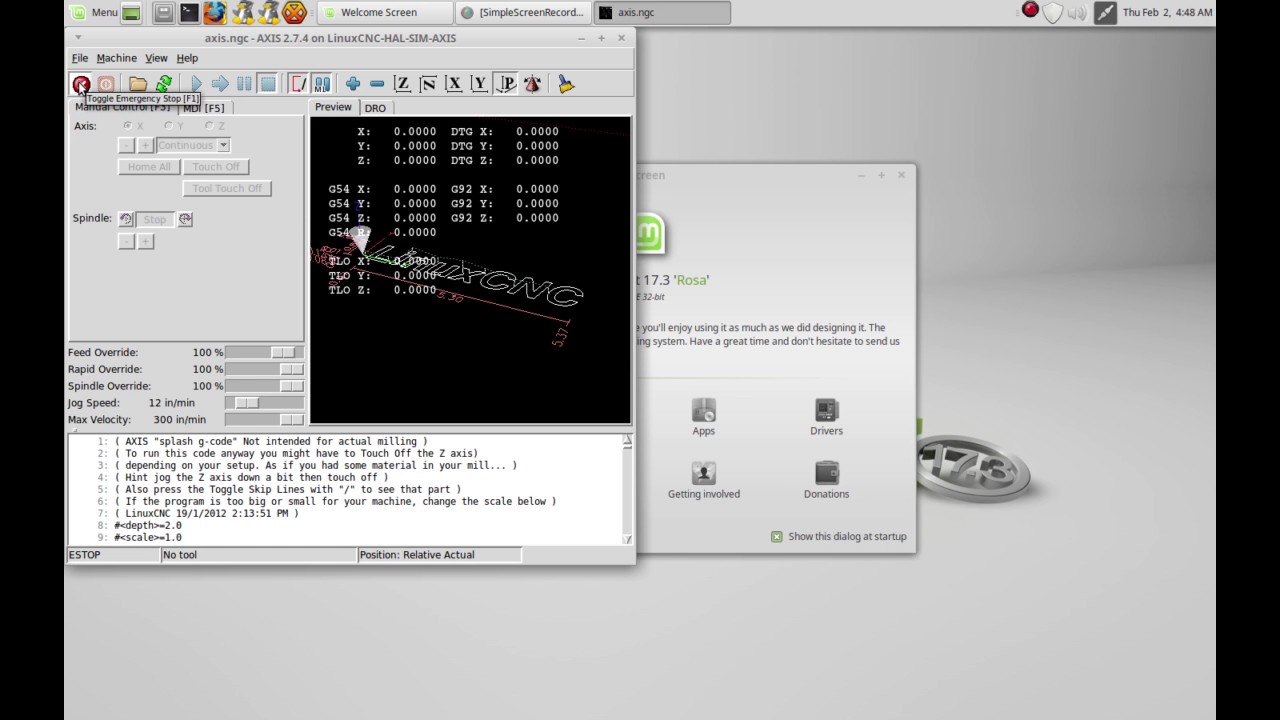Stop program execution in toolbar

[268, 84]
